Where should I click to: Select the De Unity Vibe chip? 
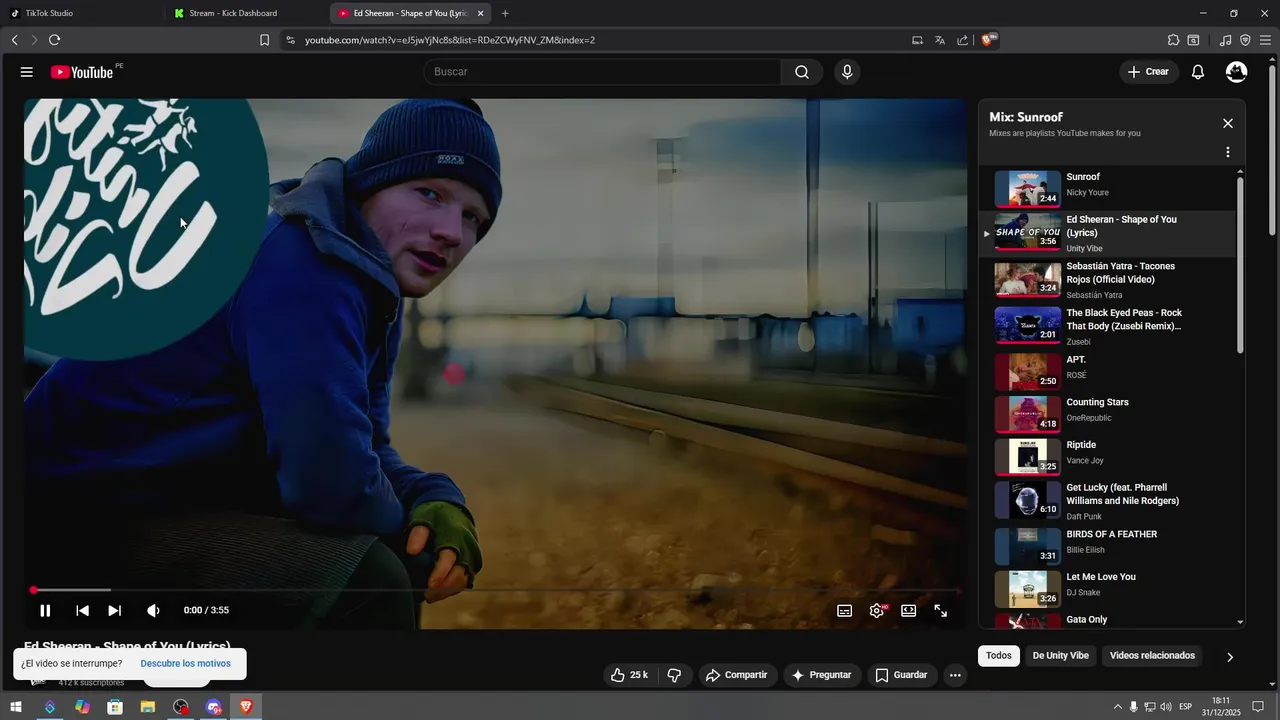click(x=1060, y=656)
